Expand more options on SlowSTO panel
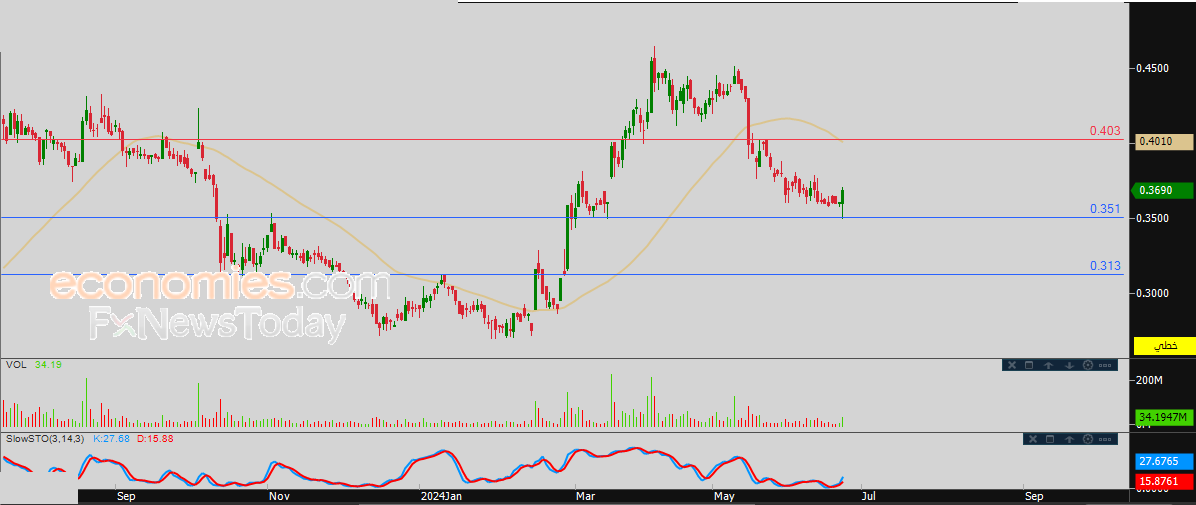The height and width of the screenshot is (505, 1196). pyautogui.click(x=1106, y=439)
